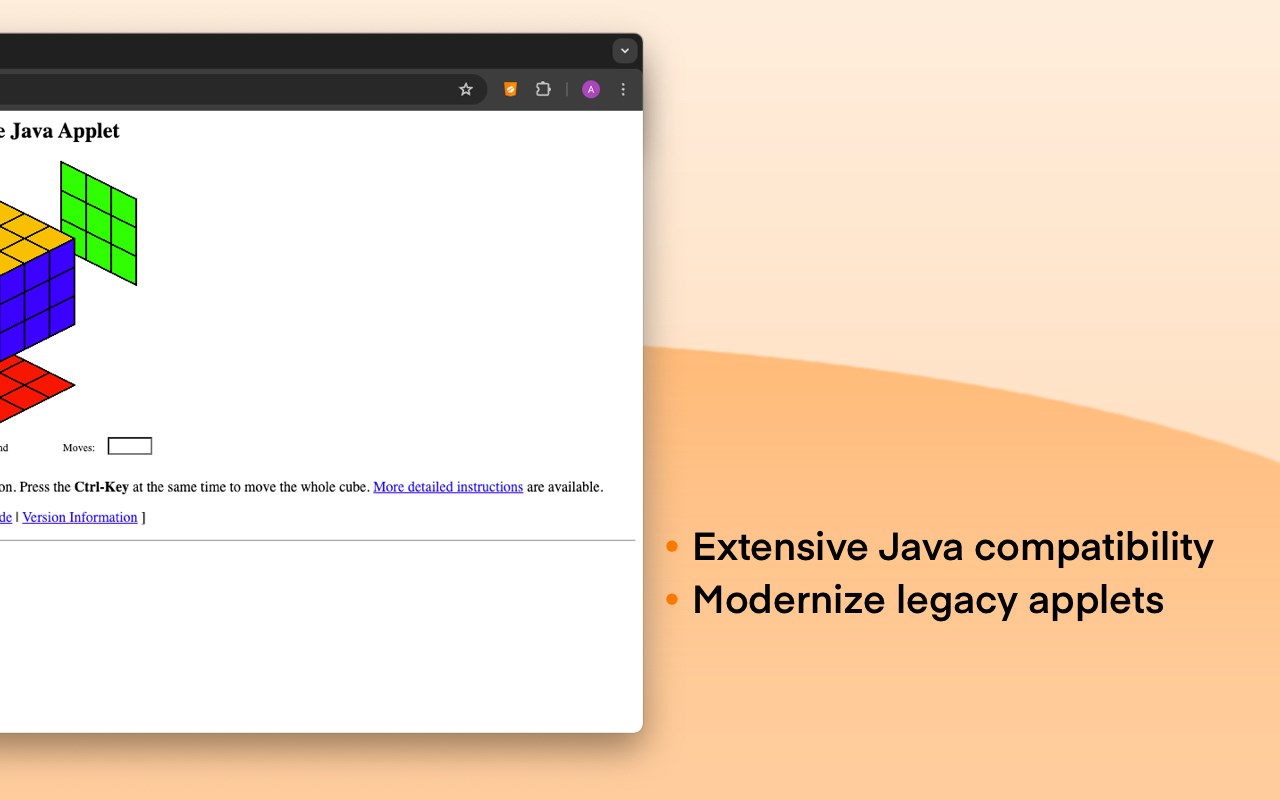Open the Version Information link
Screen dimensions: 1280x800
coord(80,517)
